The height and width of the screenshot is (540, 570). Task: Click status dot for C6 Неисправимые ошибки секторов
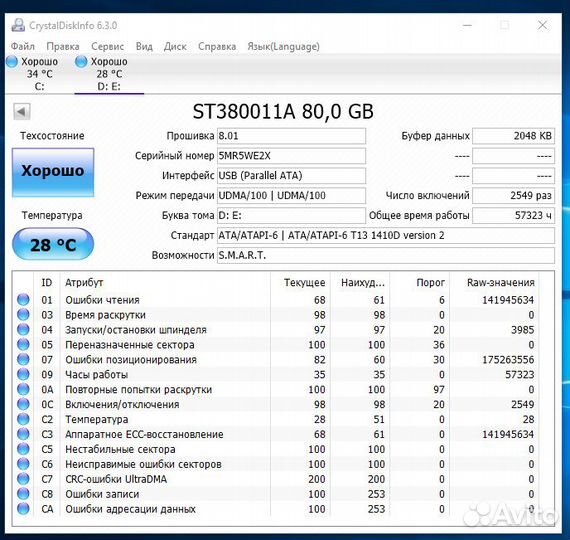(23, 464)
